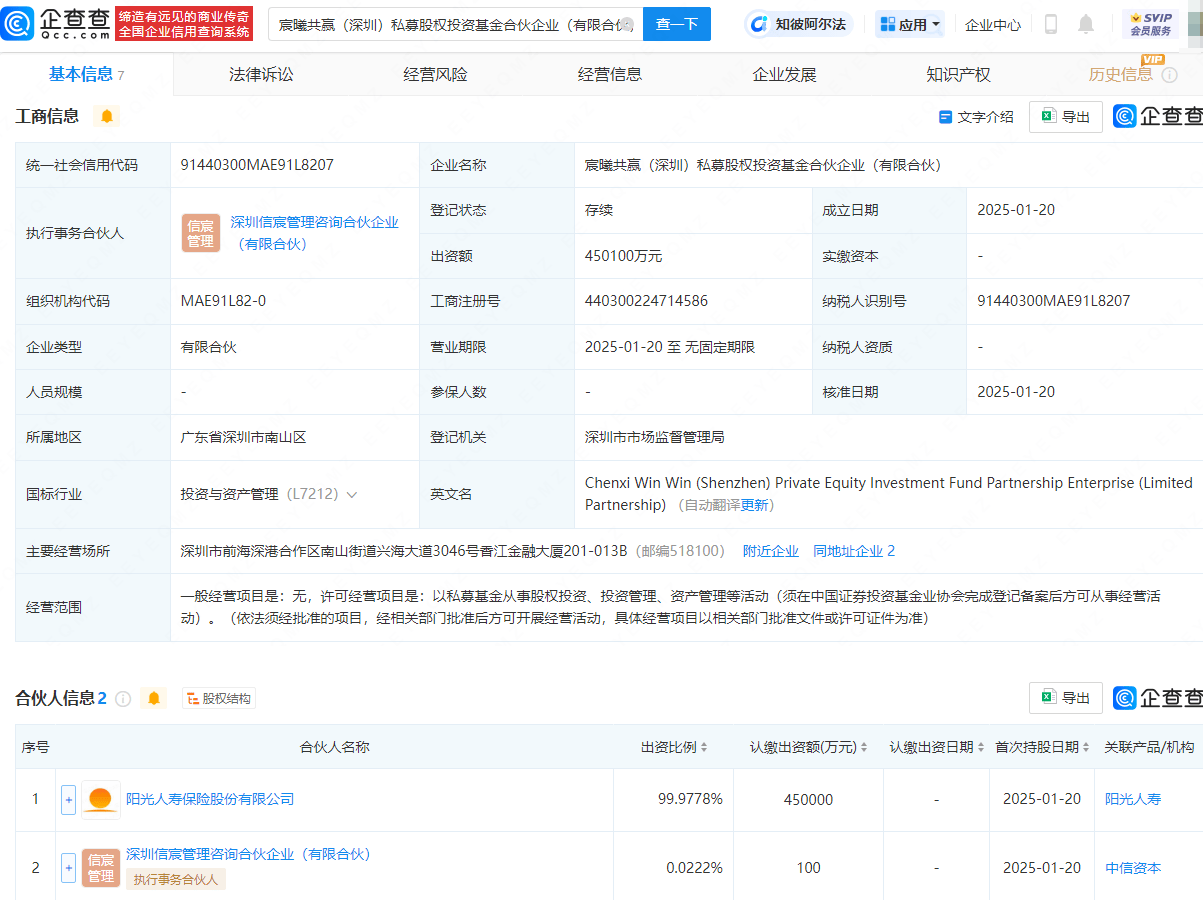Open 附近企业 link
Viewport: 1203px width, 900px height.
pos(771,551)
